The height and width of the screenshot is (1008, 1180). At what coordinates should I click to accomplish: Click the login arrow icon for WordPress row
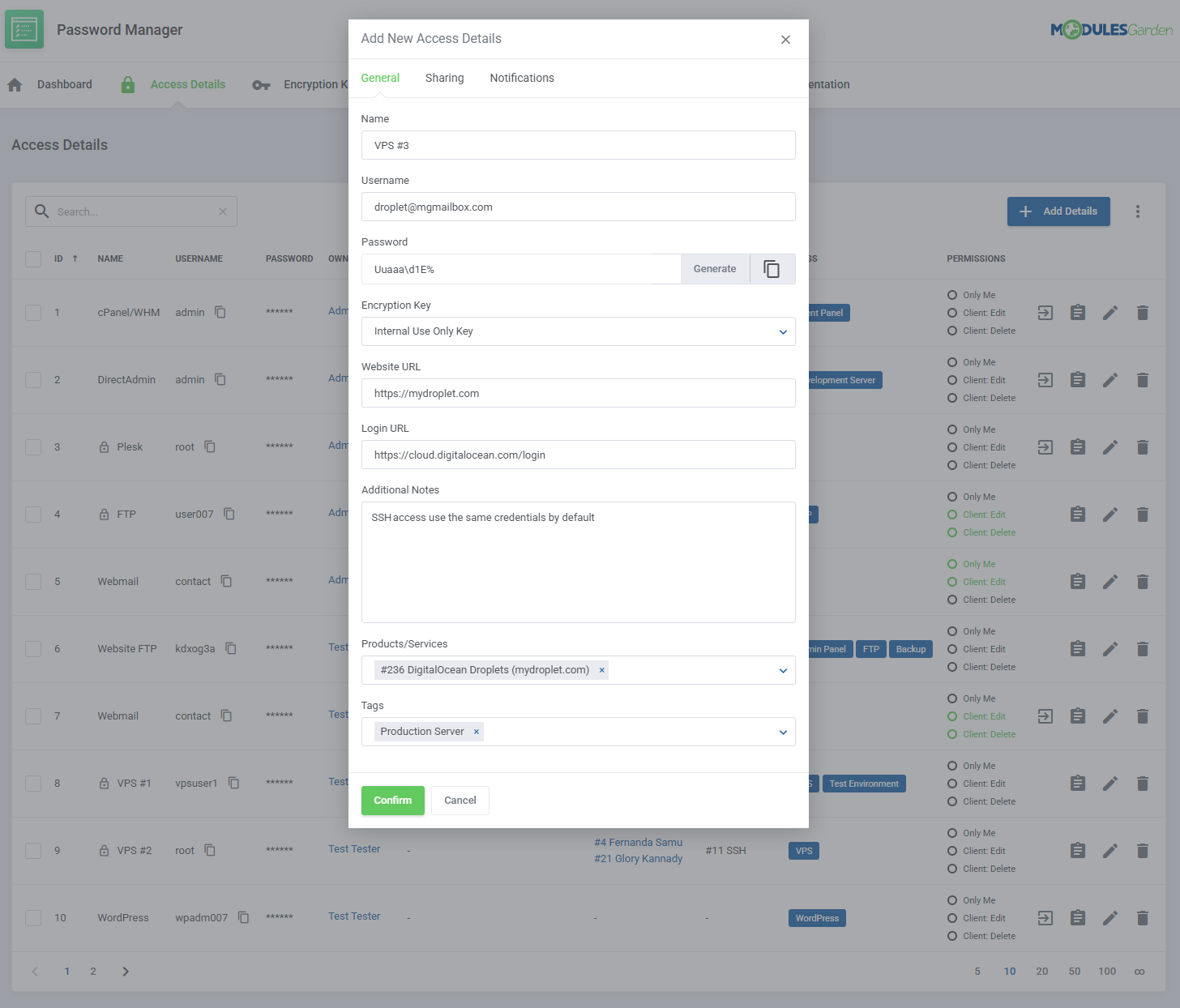tap(1045, 918)
